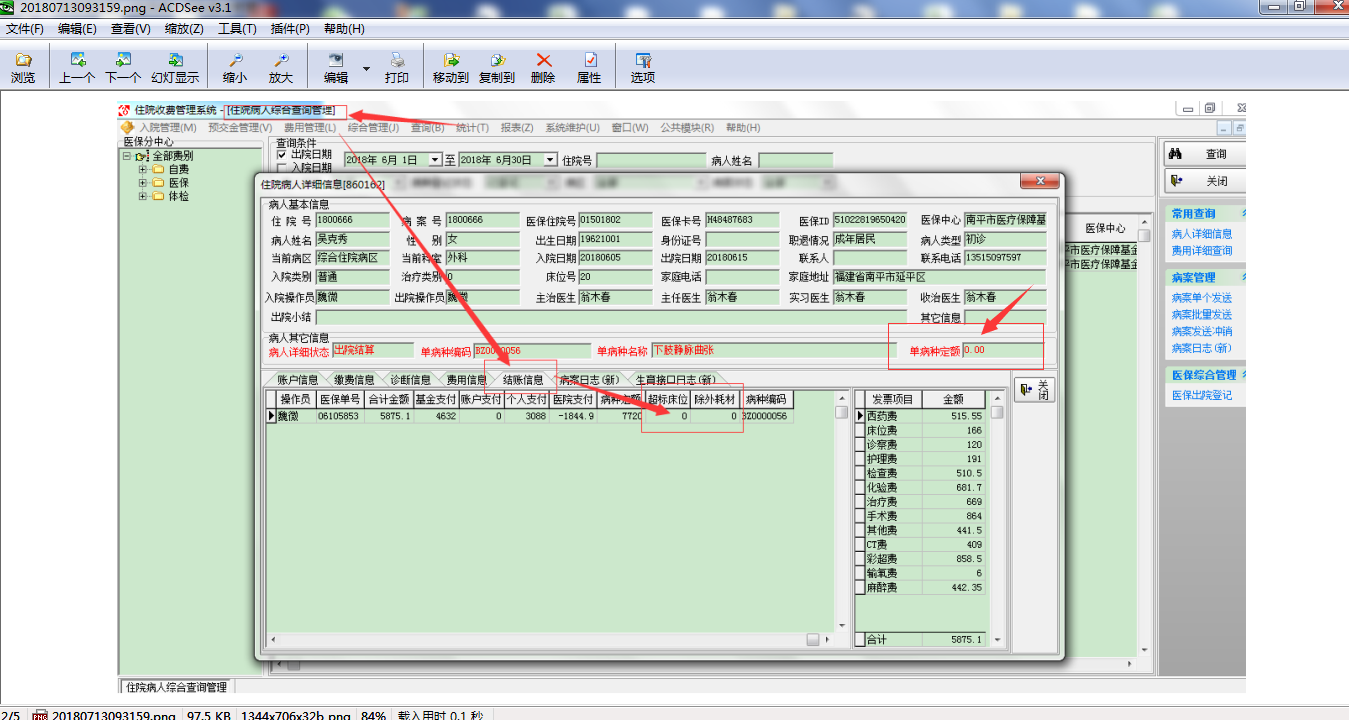The image size is (1349, 720).
Task: Select the 医保 folder in tree
Action: click(179, 183)
